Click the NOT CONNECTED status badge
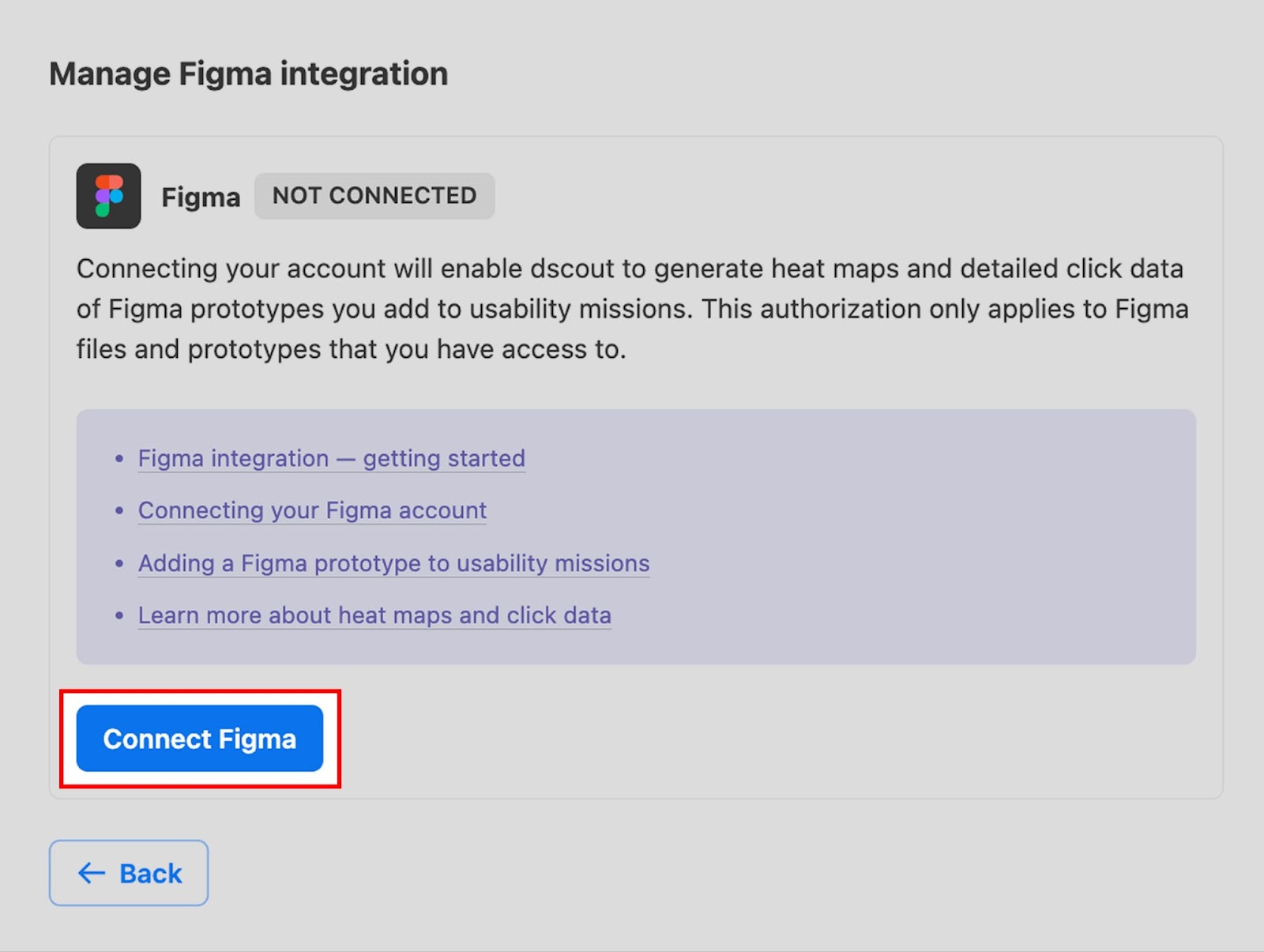 point(374,196)
